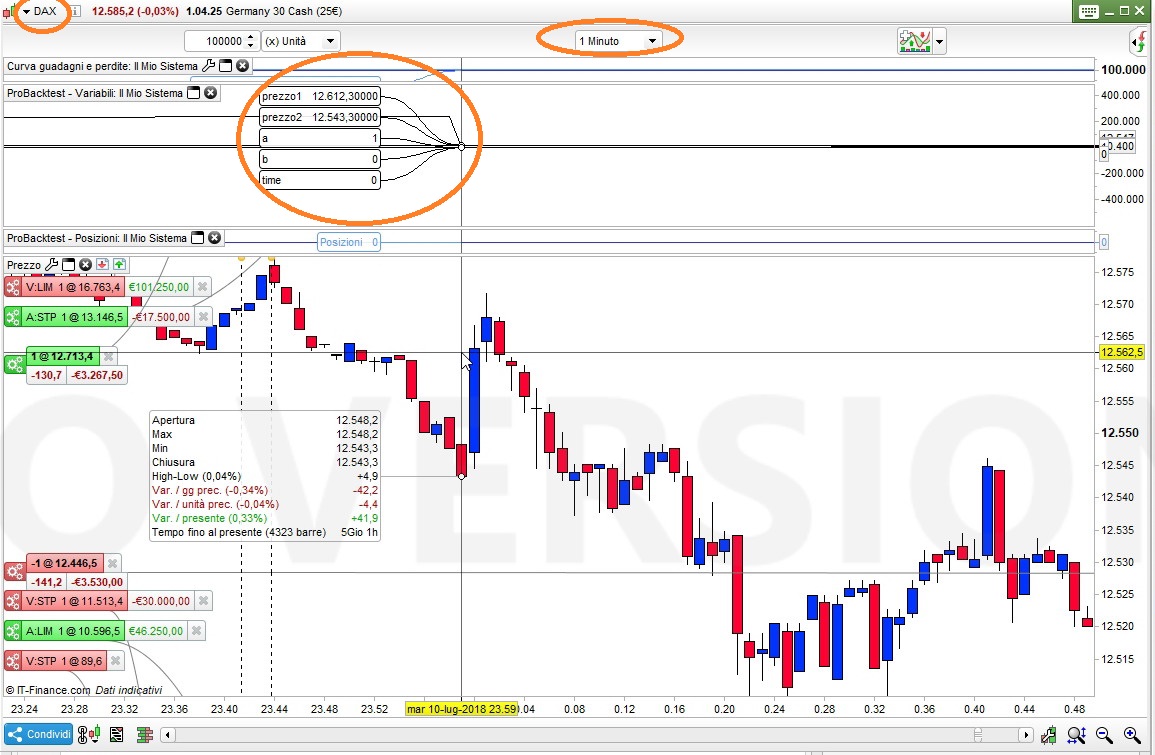Close the Curva guadagni e perdite panel
This screenshot has height=755, width=1155.
coord(242,66)
